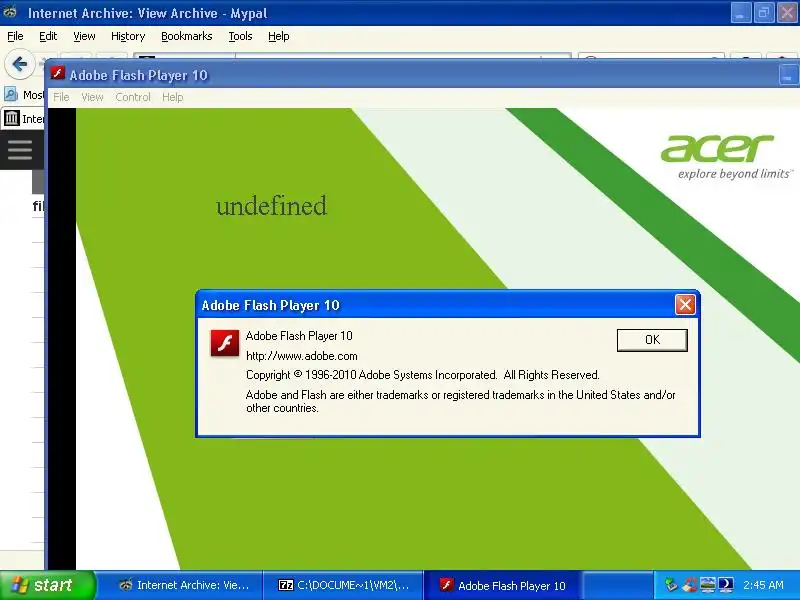Click the acer logo in Flash content
800x600 pixels.
click(717, 148)
